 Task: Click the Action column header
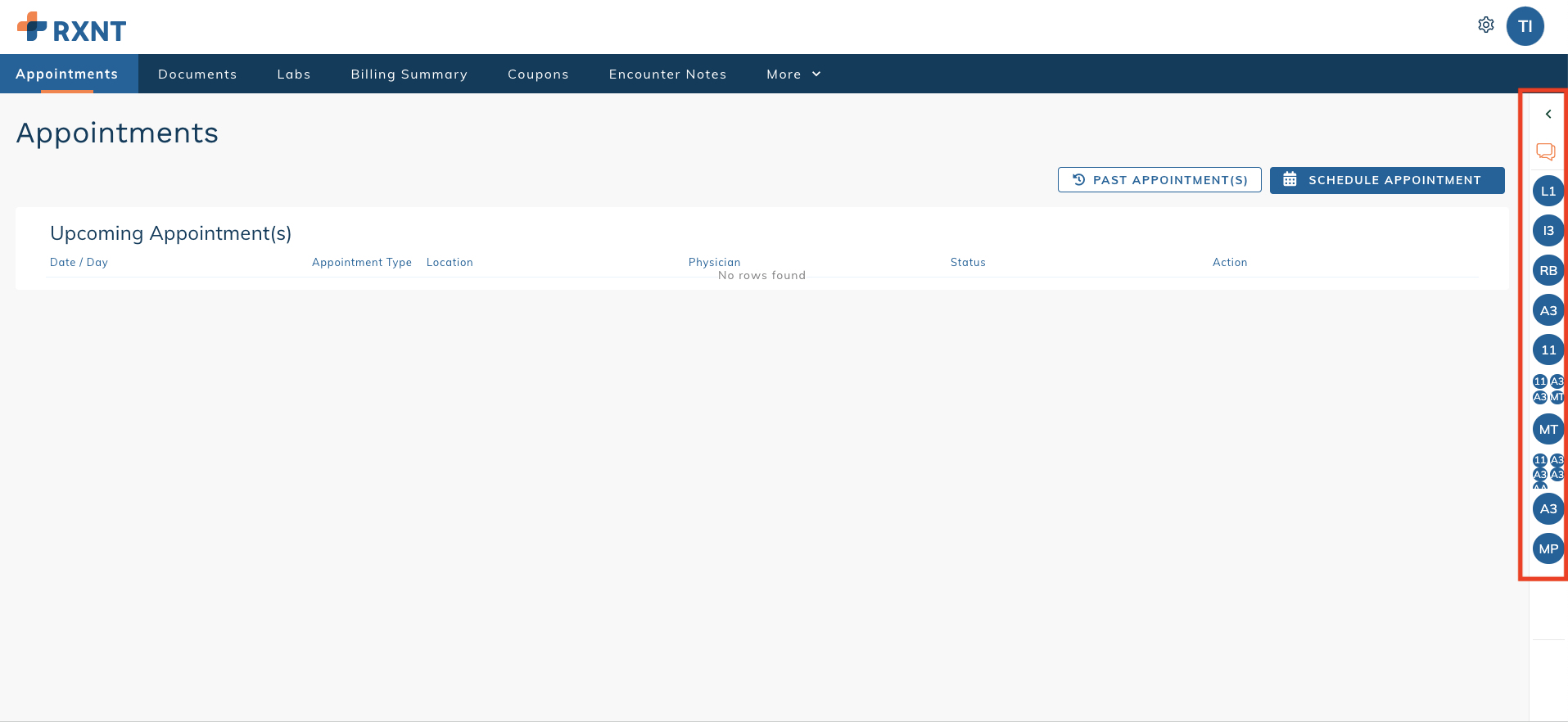pos(1230,262)
